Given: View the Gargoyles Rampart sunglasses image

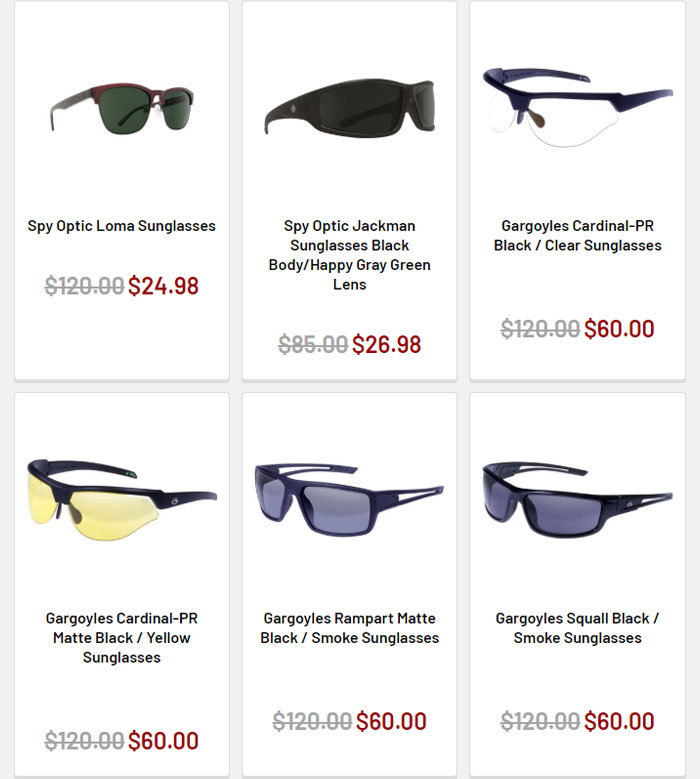Looking at the screenshot, I should point(349,500).
